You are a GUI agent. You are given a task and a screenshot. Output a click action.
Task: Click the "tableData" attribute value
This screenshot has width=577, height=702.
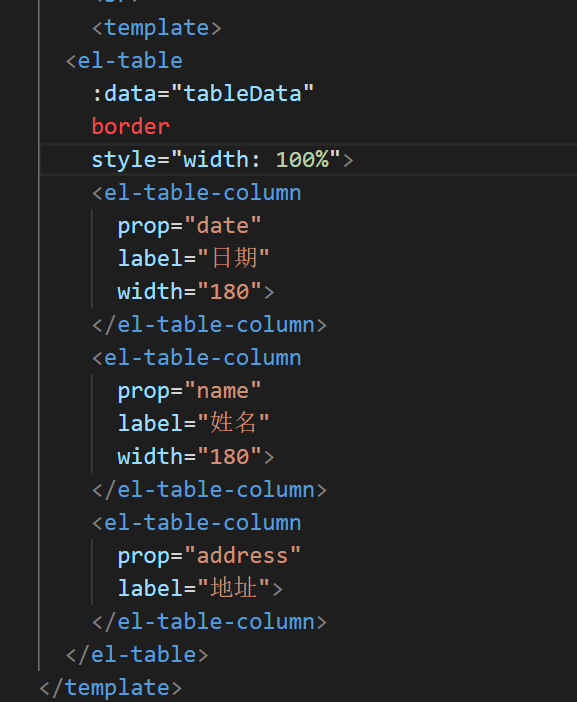click(x=242, y=94)
